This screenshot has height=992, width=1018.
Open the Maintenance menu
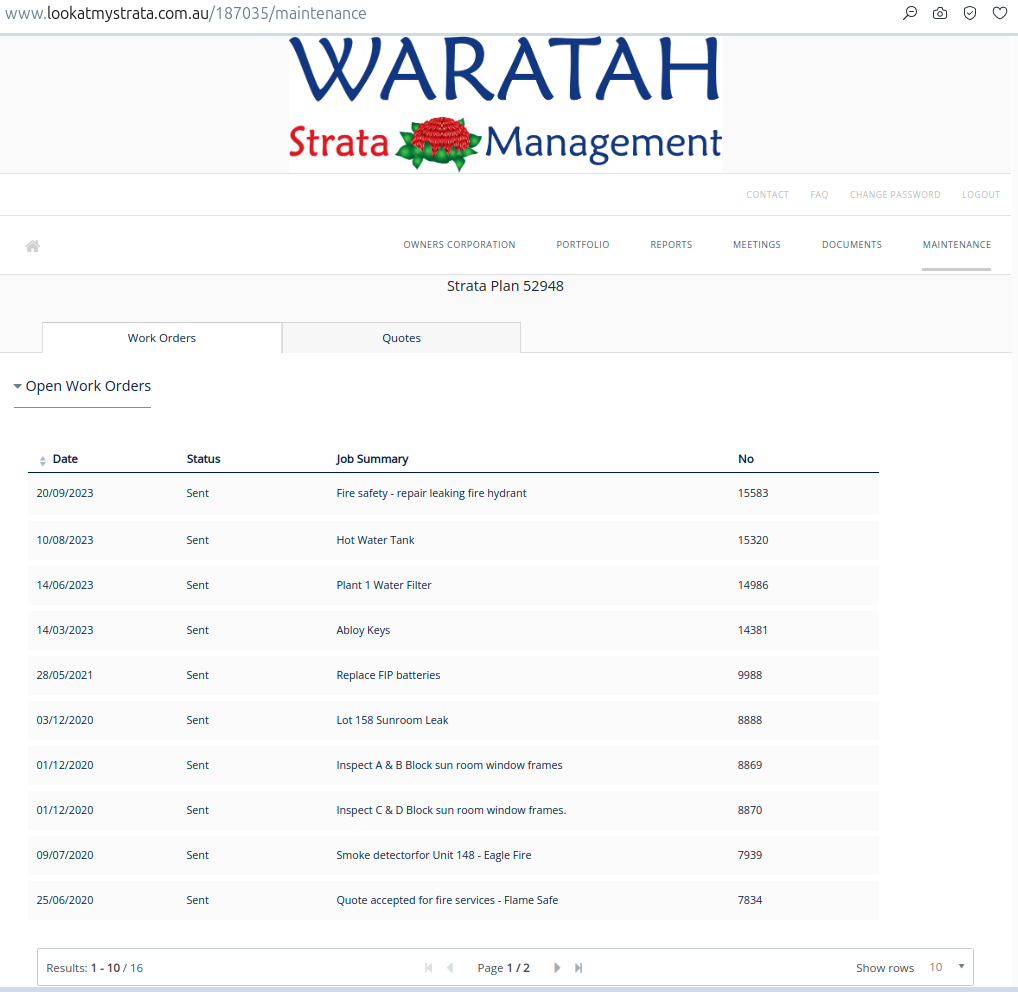click(x=956, y=245)
